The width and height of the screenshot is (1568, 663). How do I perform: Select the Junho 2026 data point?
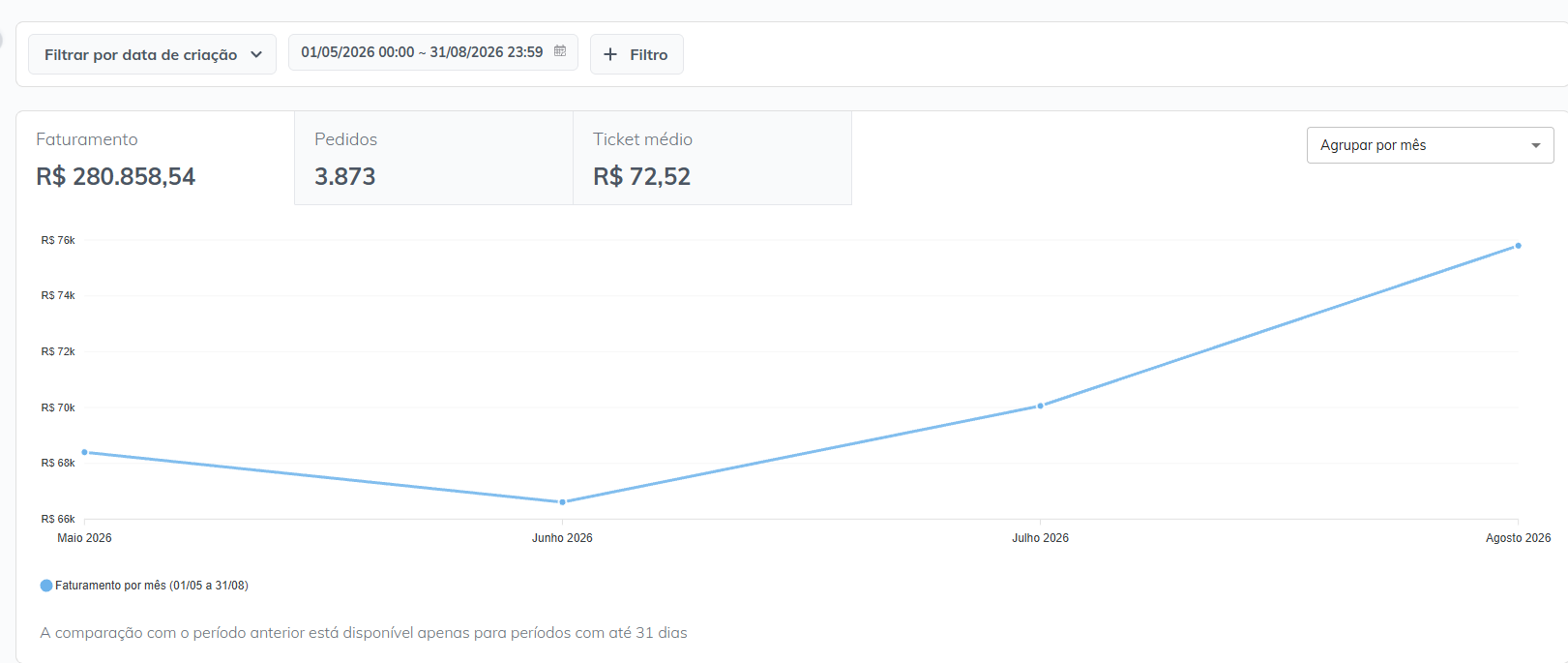tap(562, 502)
